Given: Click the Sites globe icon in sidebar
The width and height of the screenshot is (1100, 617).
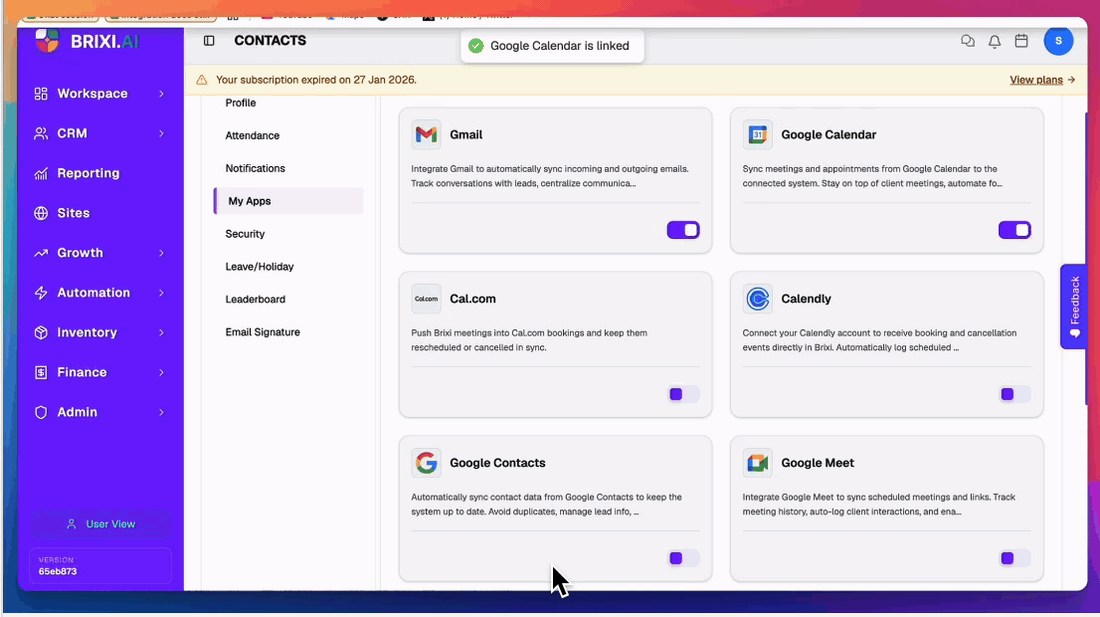Looking at the screenshot, I should pyautogui.click(x=41, y=213).
